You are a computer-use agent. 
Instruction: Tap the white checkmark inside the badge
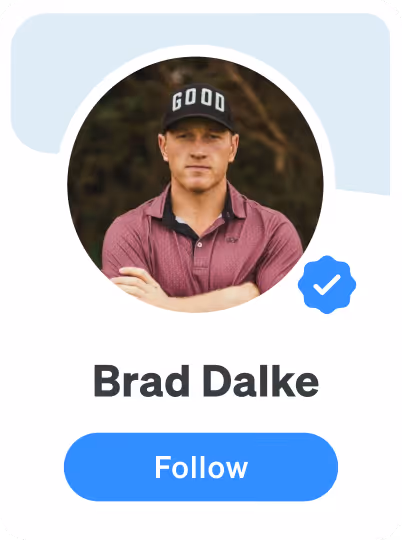[327, 285]
